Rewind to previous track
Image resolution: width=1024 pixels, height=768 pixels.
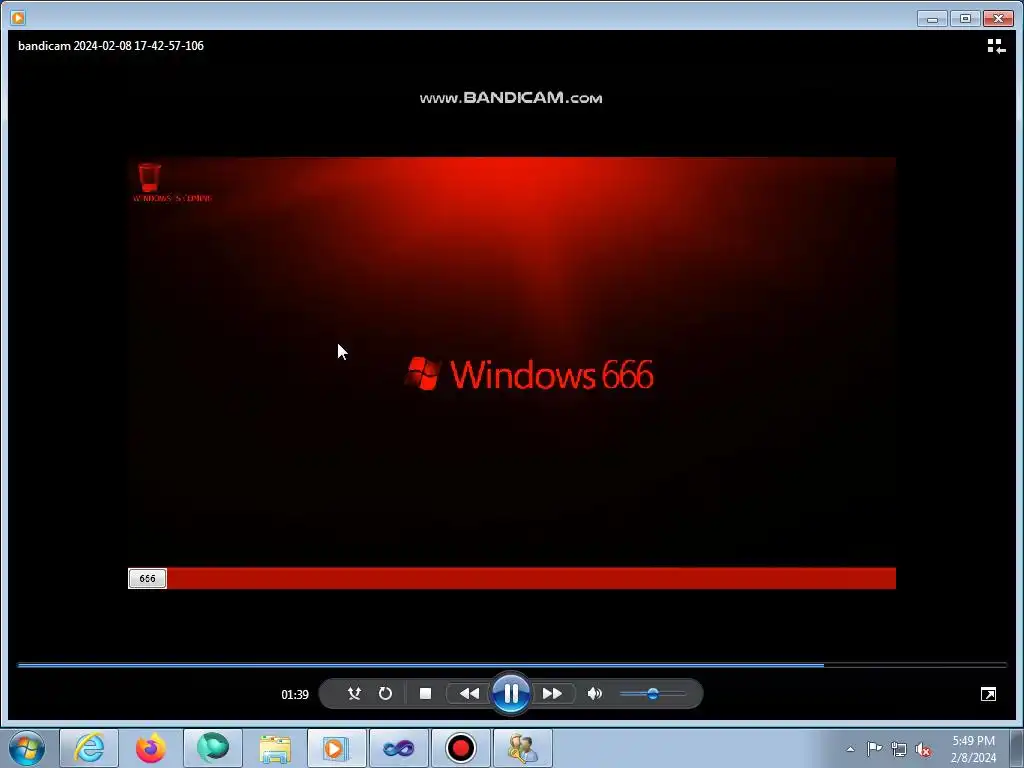point(469,694)
